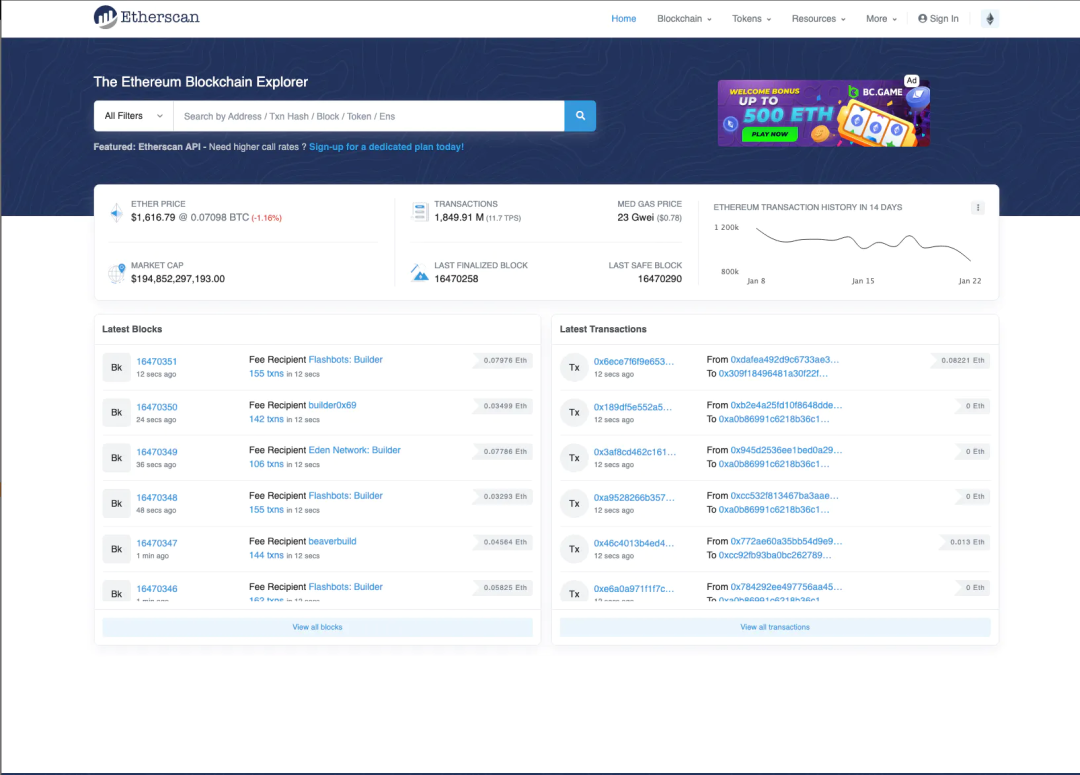
Task: Click the Tx icon for transaction 0x6ece7f6f9e653
Action: coord(574,367)
